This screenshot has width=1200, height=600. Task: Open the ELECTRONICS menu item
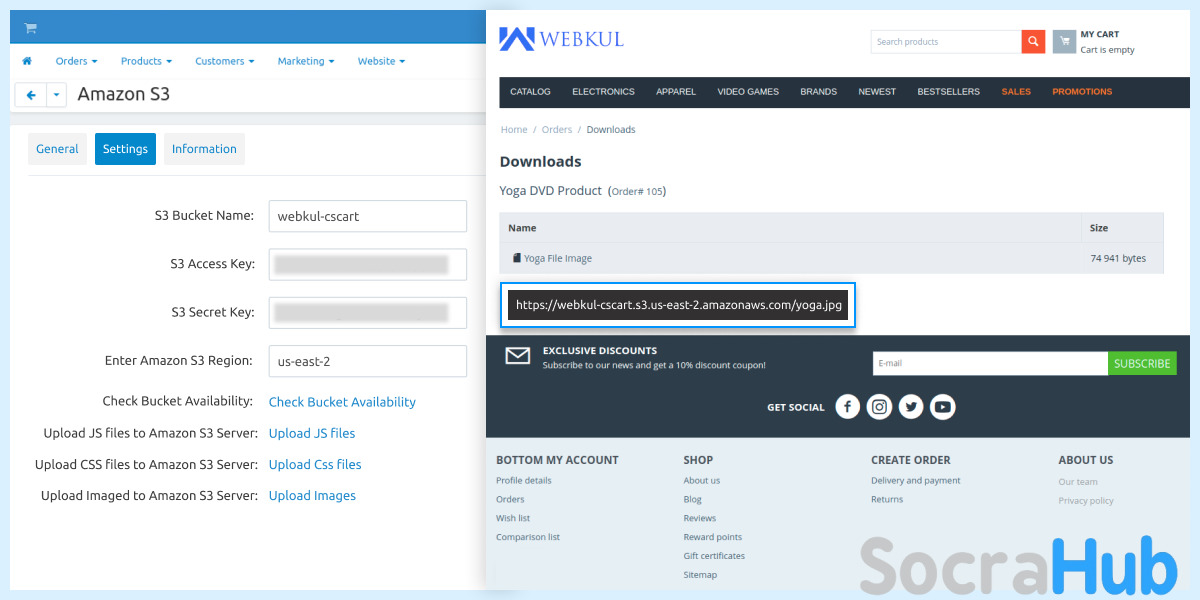(603, 92)
